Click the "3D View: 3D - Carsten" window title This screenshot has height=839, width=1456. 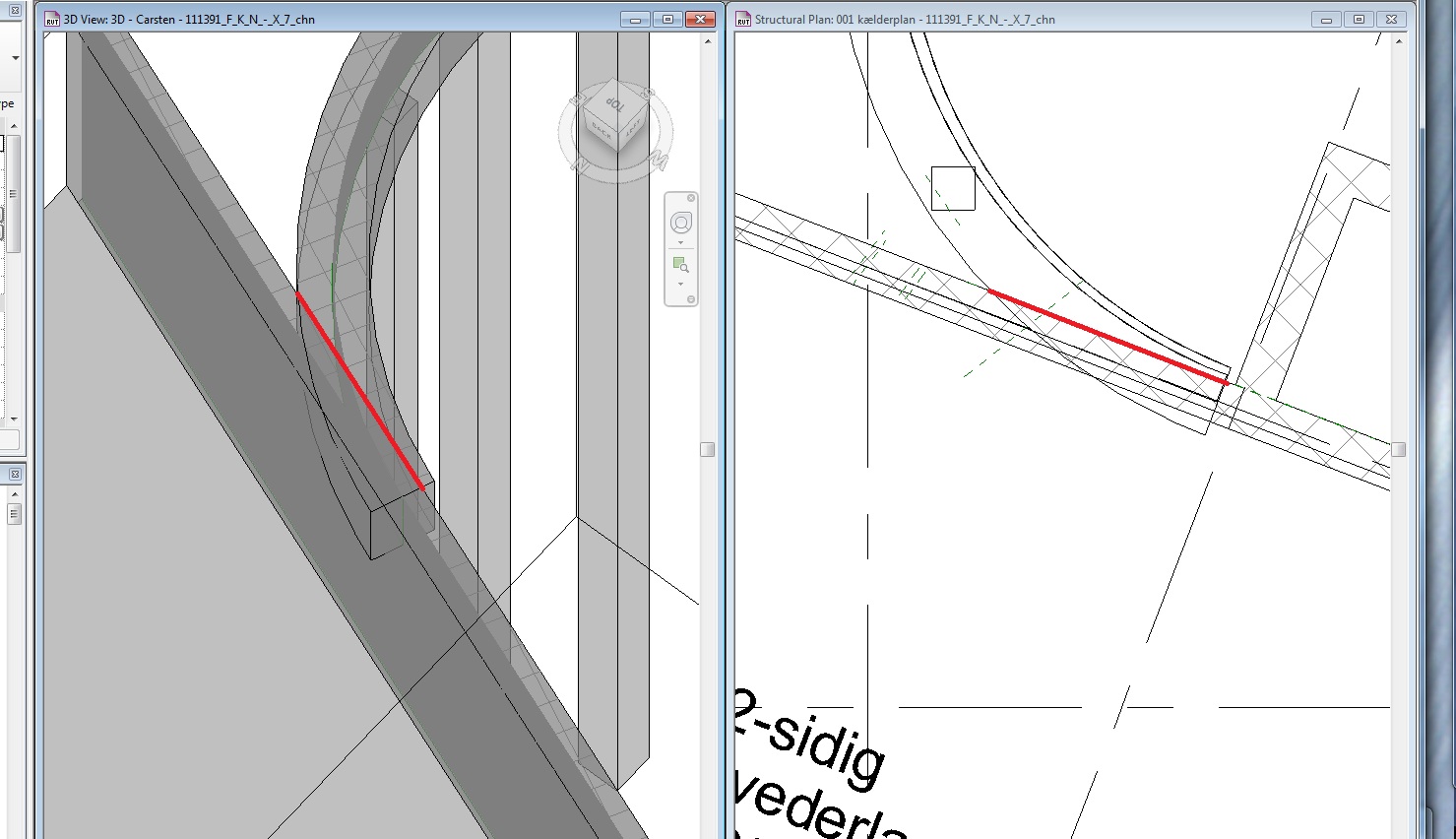tap(189, 20)
